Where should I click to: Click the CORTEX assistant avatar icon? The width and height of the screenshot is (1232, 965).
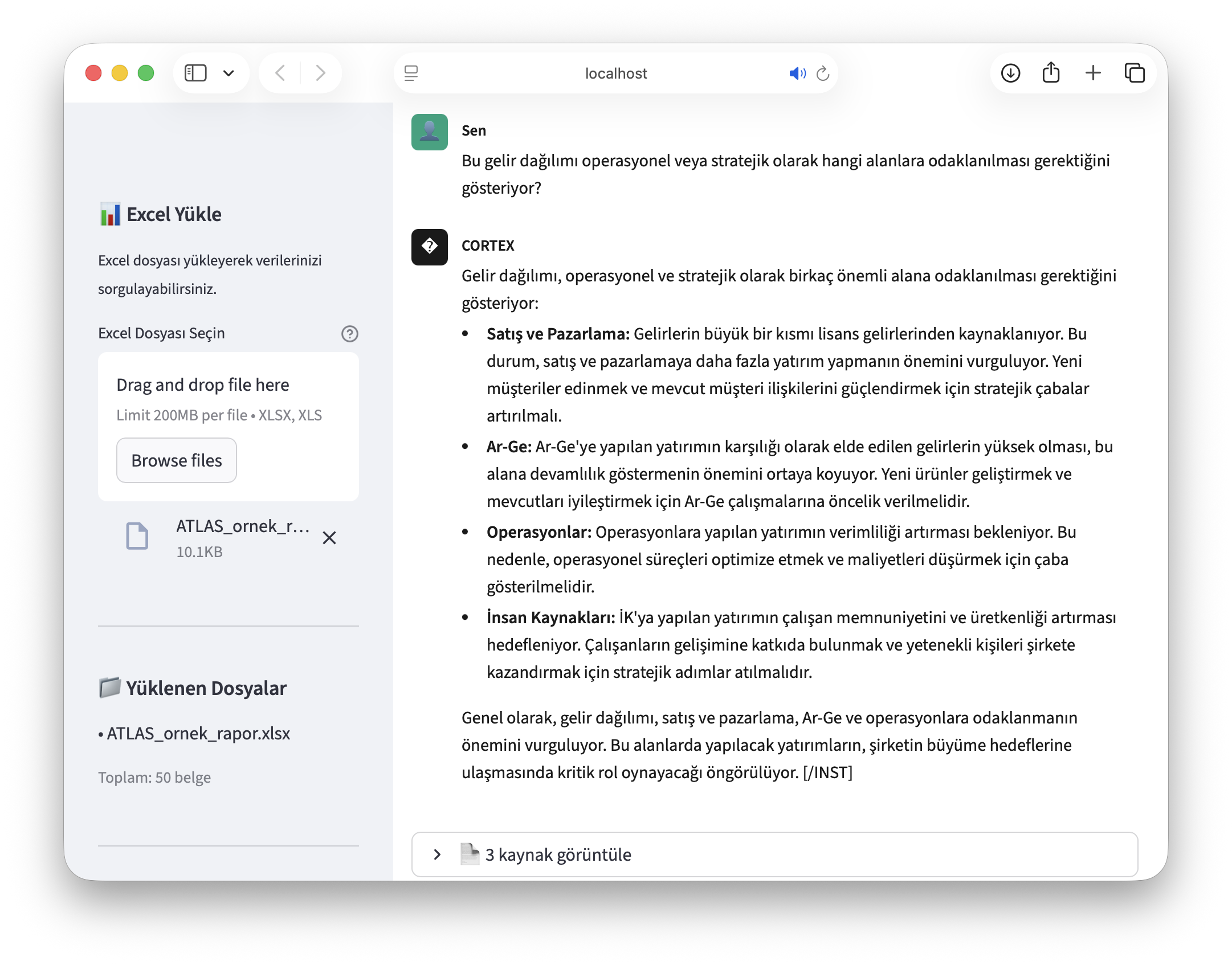[430, 247]
